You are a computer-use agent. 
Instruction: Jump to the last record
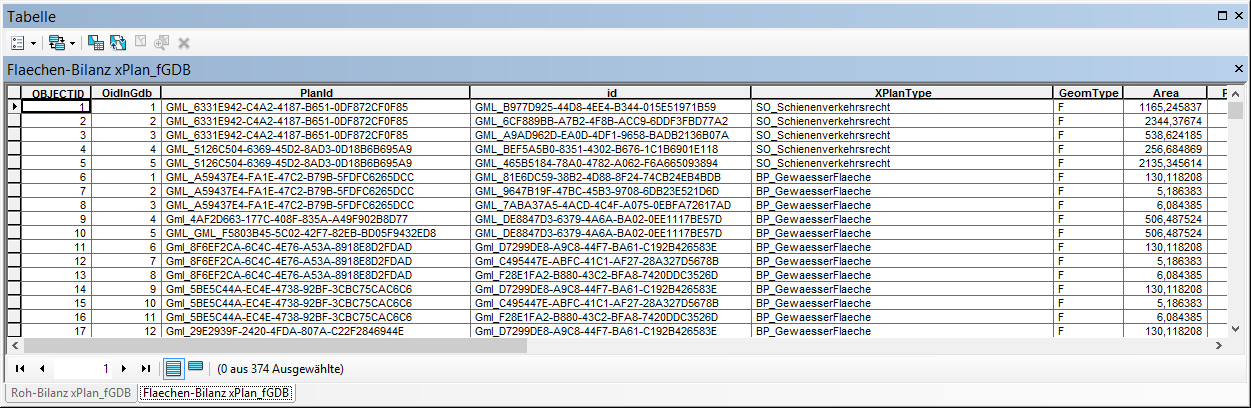coord(146,369)
